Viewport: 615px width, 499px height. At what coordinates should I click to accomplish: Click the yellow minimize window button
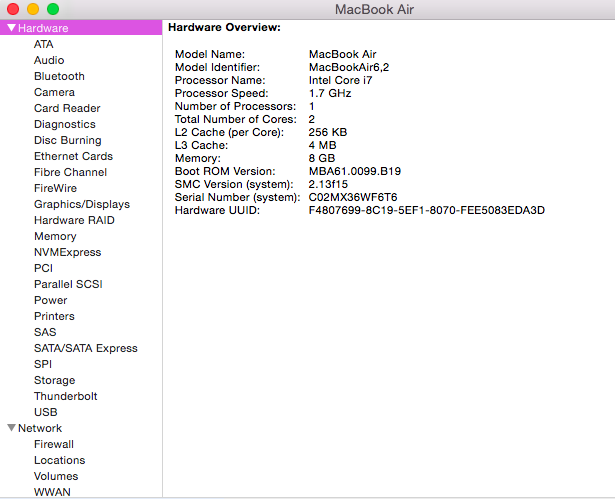[33, 9]
